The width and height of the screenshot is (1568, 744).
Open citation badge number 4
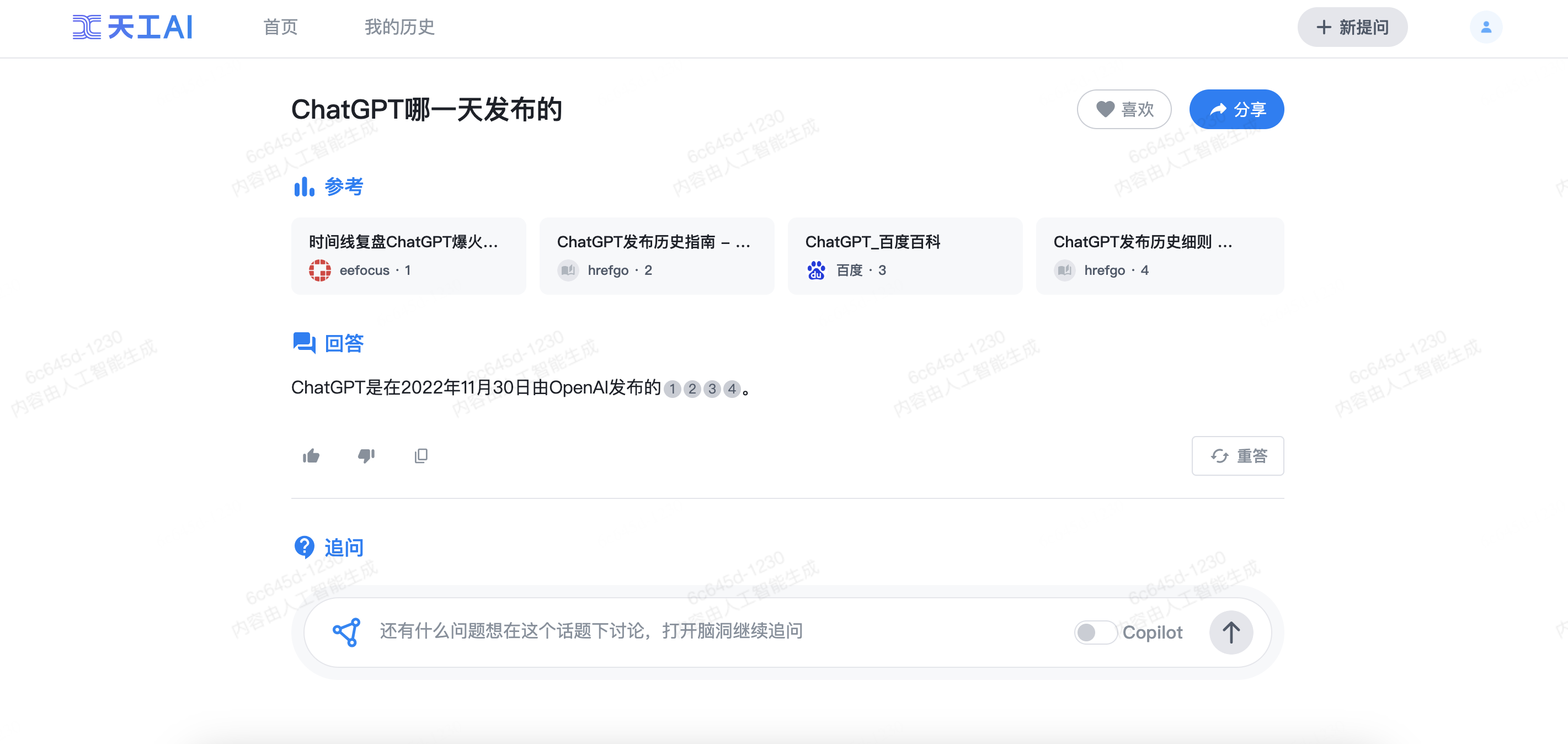coord(732,389)
